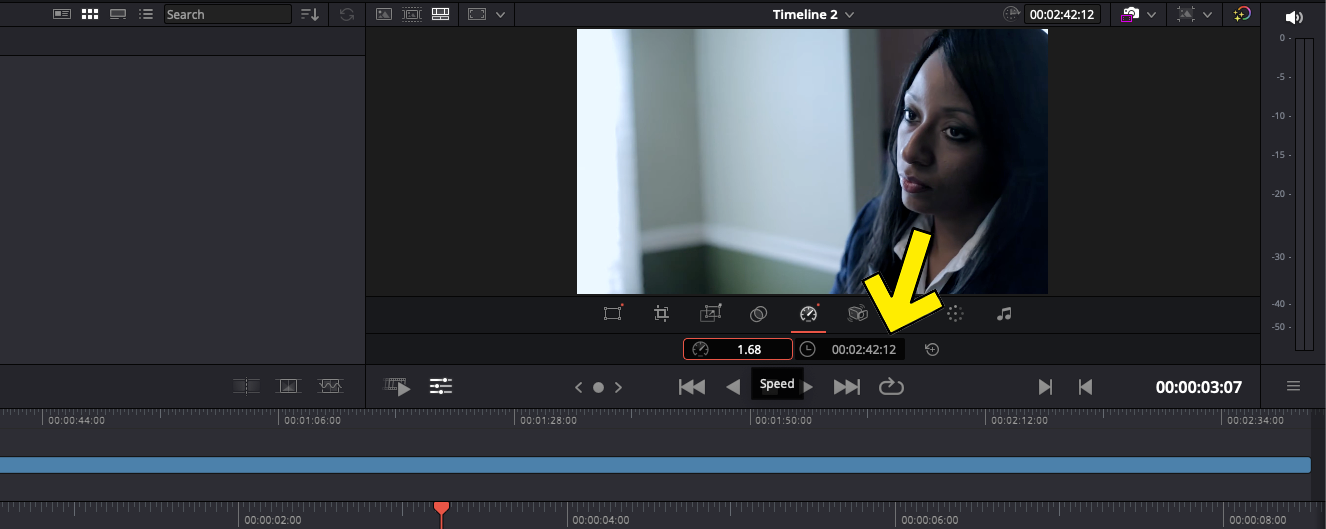This screenshot has height=529, width=1326.
Task: Select Source Tape viewer mode
Action: (x=411, y=14)
